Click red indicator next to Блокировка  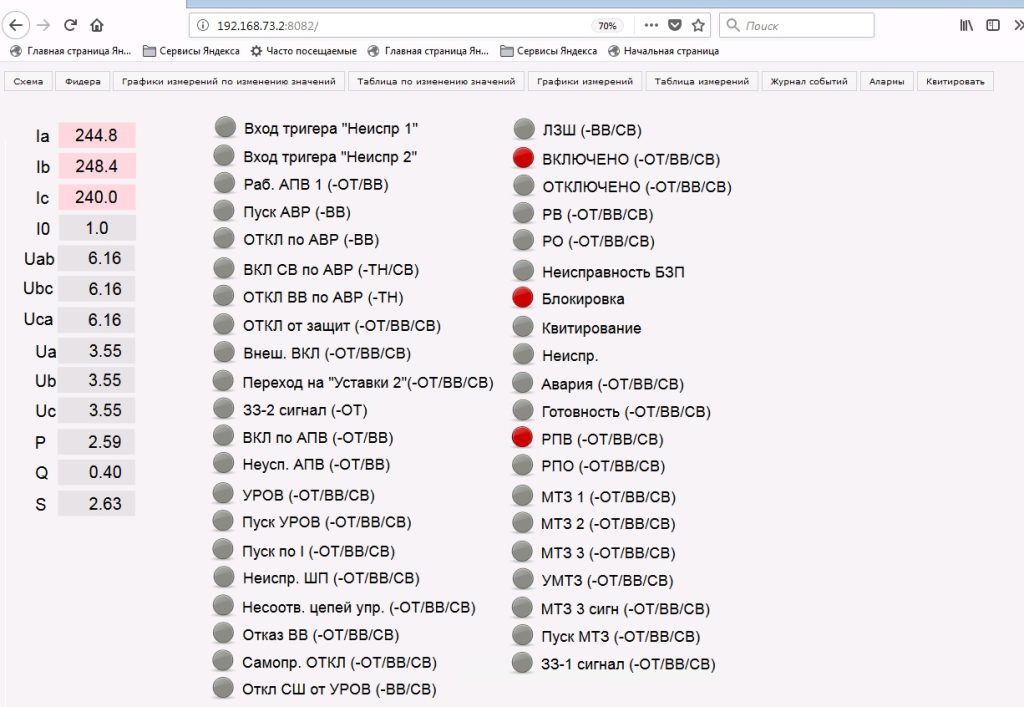pyautogui.click(x=522, y=298)
